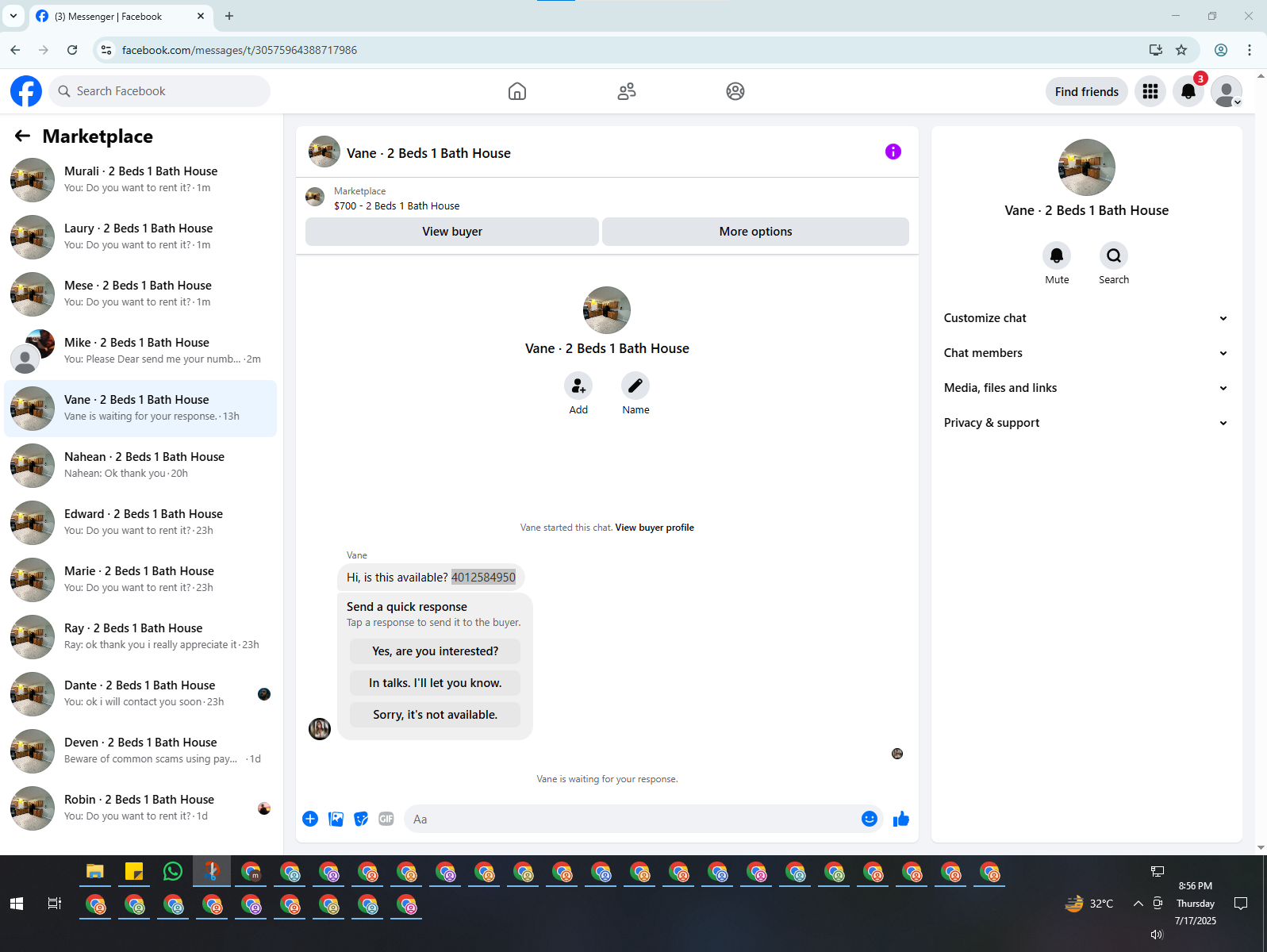Expand Media, files and links section

point(1086,388)
